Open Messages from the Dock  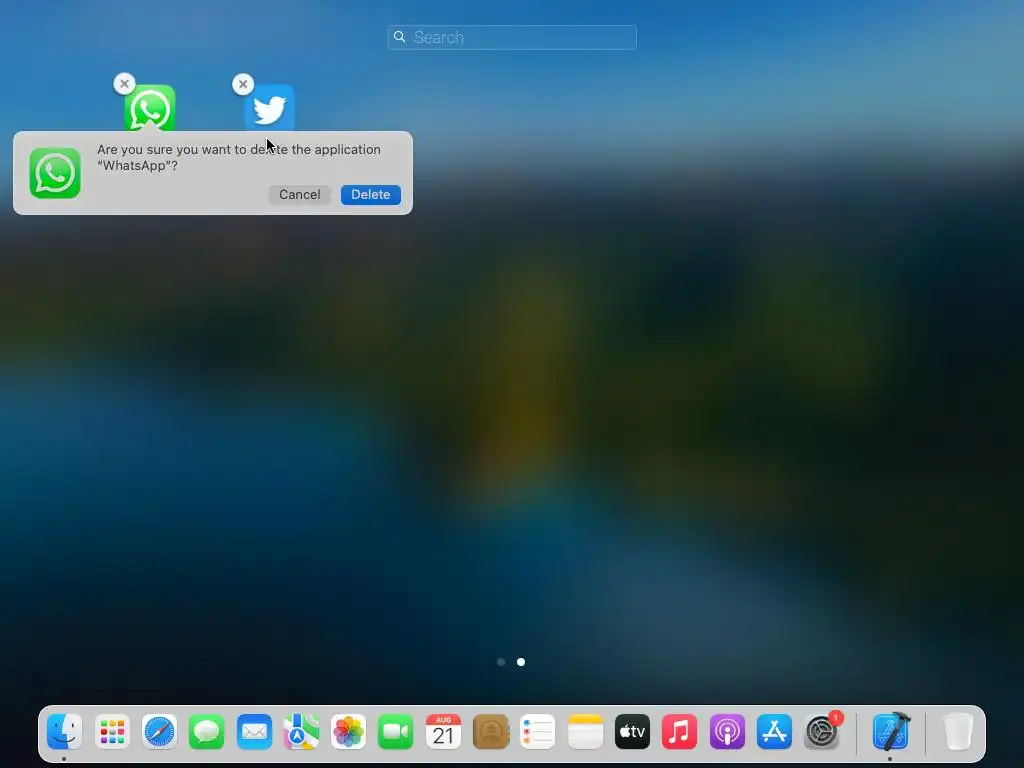[206, 731]
